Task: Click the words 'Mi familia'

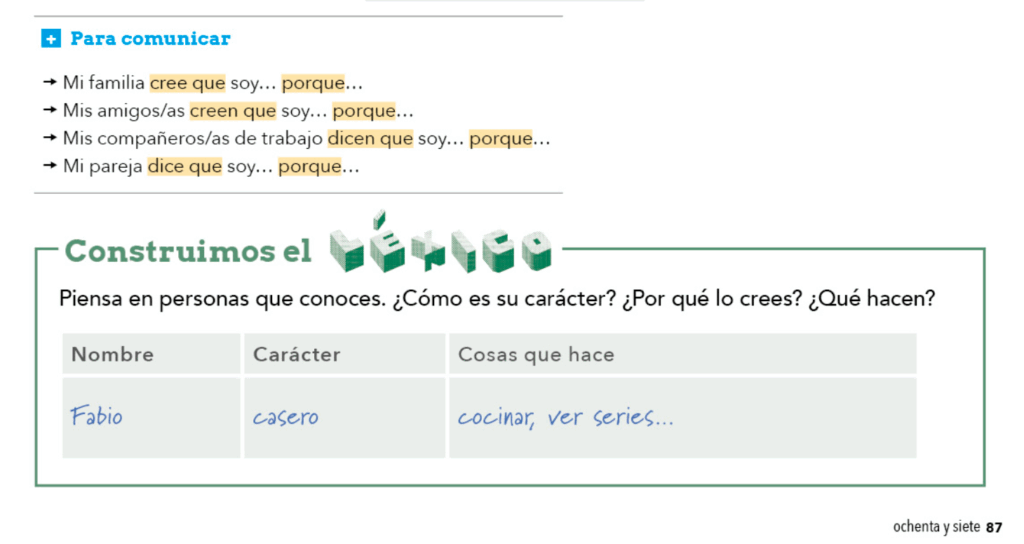Action: pos(104,83)
